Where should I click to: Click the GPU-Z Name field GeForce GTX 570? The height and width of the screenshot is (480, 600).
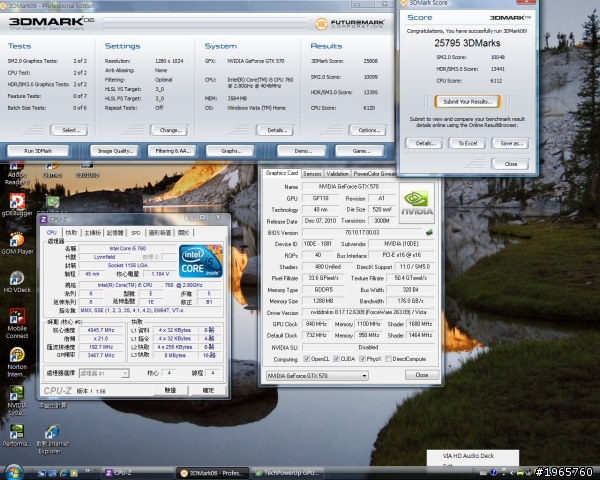[x=349, y=187]
